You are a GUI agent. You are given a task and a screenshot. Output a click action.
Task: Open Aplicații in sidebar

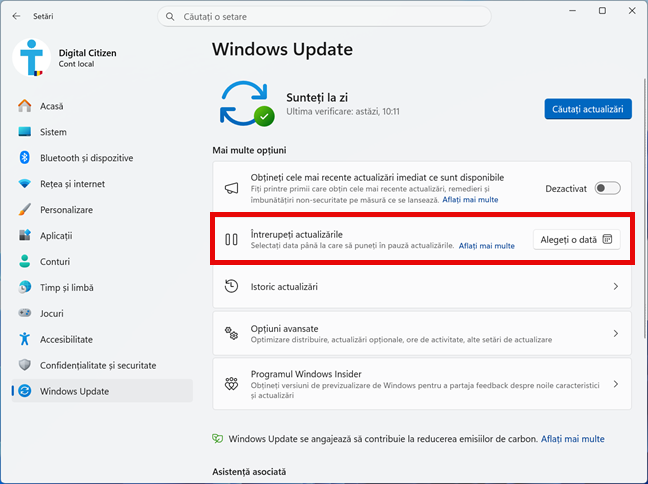click(102, 236)
